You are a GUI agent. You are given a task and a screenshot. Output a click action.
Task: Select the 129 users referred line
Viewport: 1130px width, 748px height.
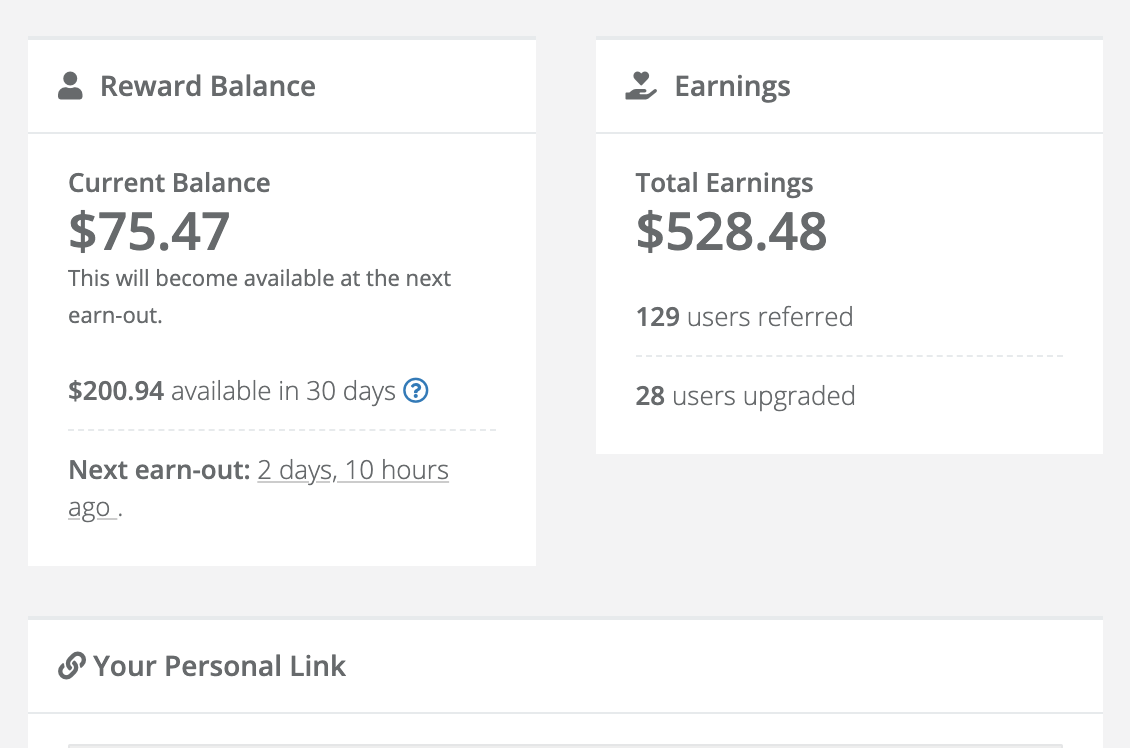point(744,317)
